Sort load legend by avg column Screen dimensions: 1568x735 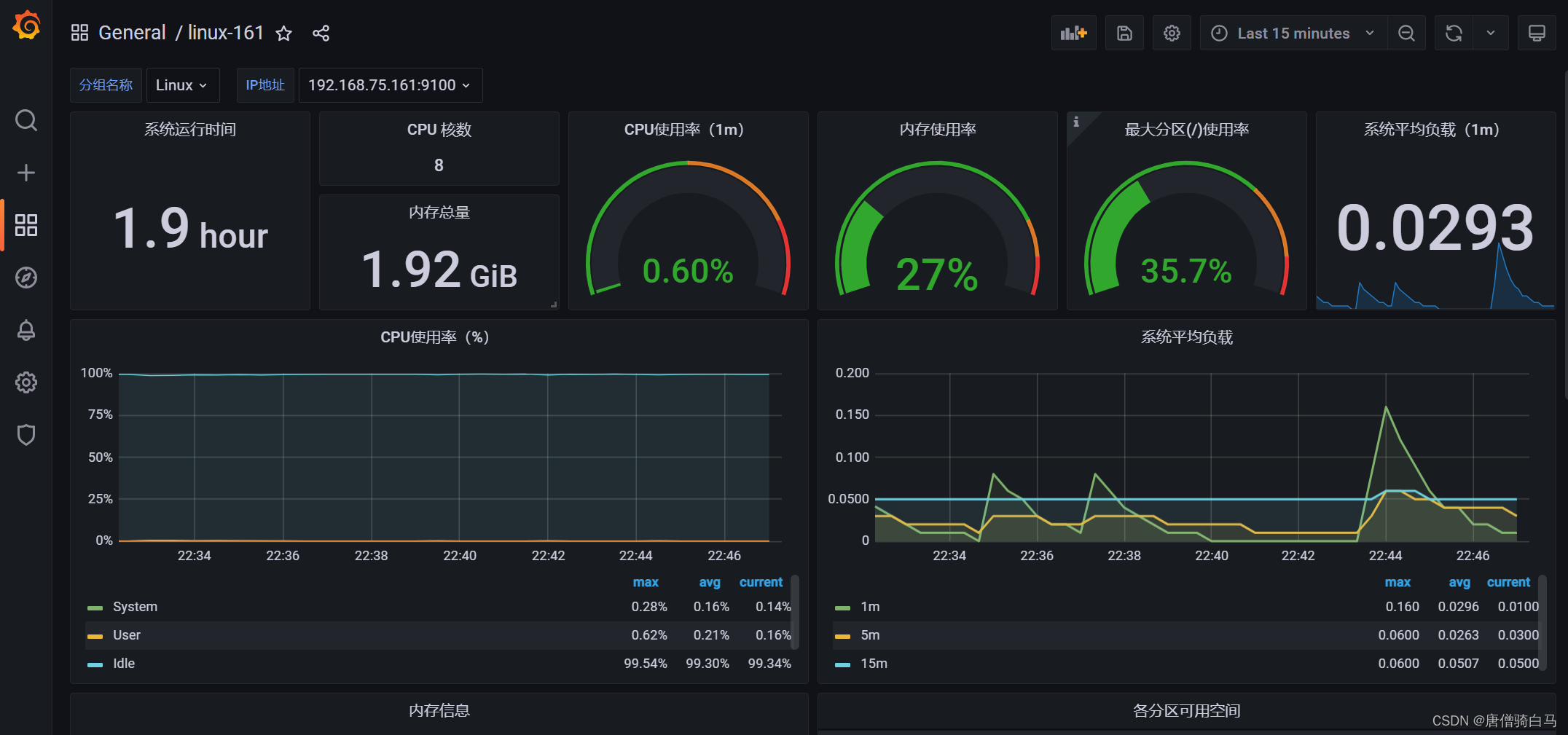[1459, 582]
